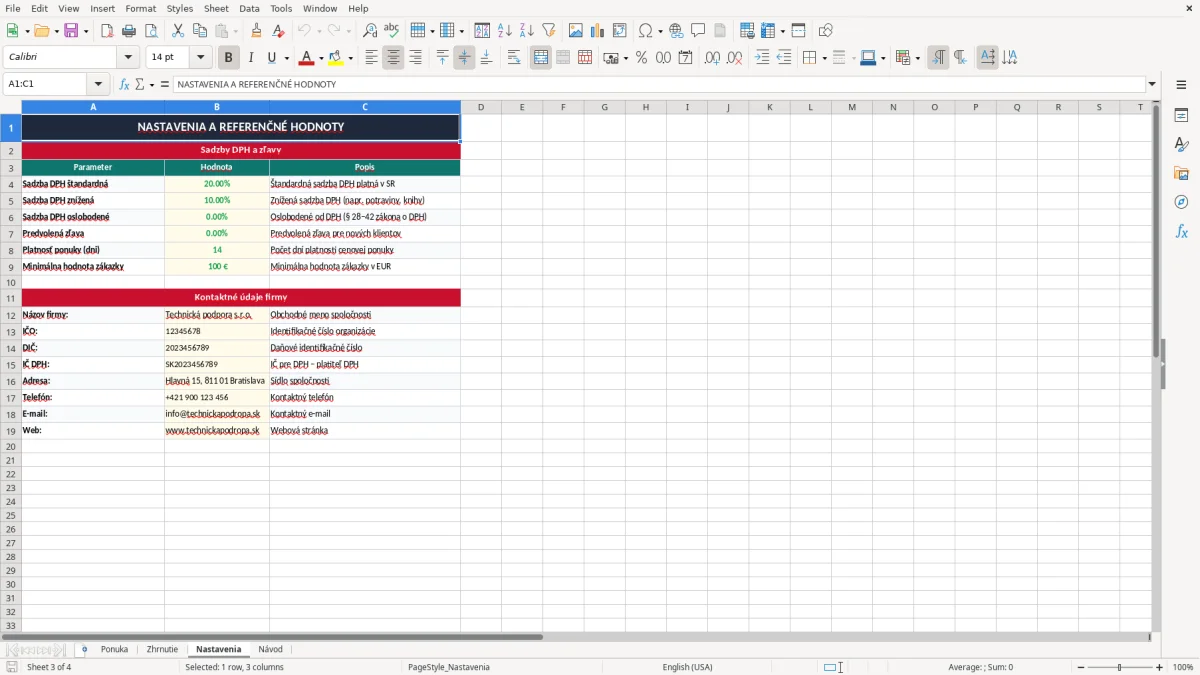
Task: Click into the formula input line
Action: pos(658,84)
